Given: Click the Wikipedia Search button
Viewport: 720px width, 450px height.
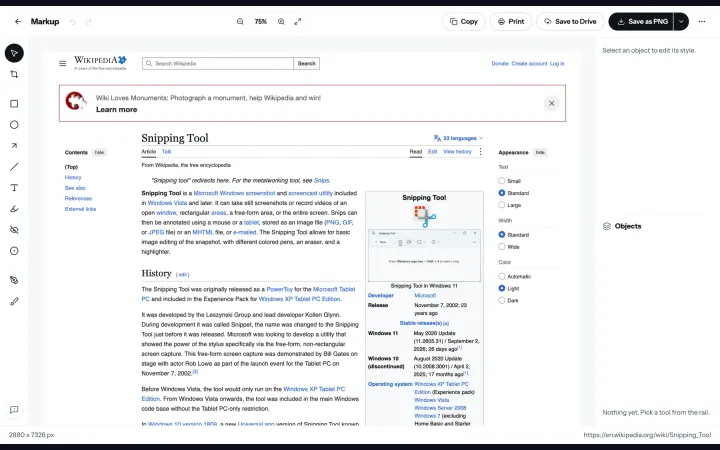Looking at the screenshot, I should click(306, 63).
